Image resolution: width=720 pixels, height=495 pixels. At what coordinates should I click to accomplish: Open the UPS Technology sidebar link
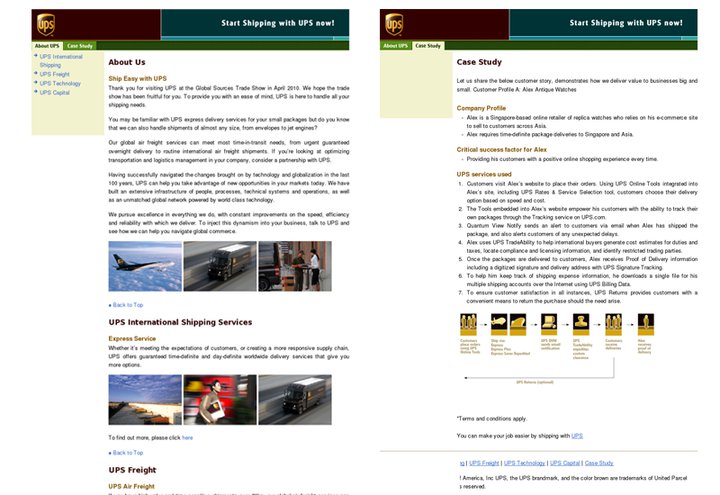coord(60,83)
